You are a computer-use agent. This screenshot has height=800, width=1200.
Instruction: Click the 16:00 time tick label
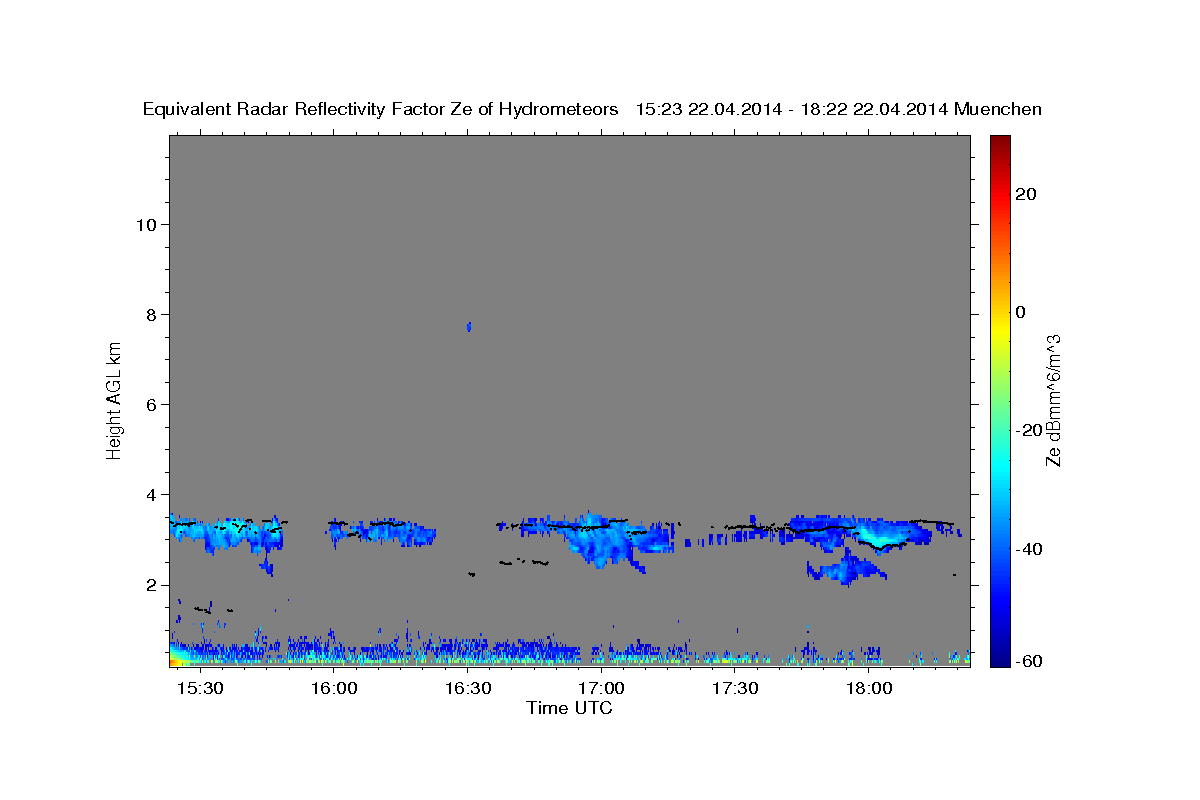point(334,689)
